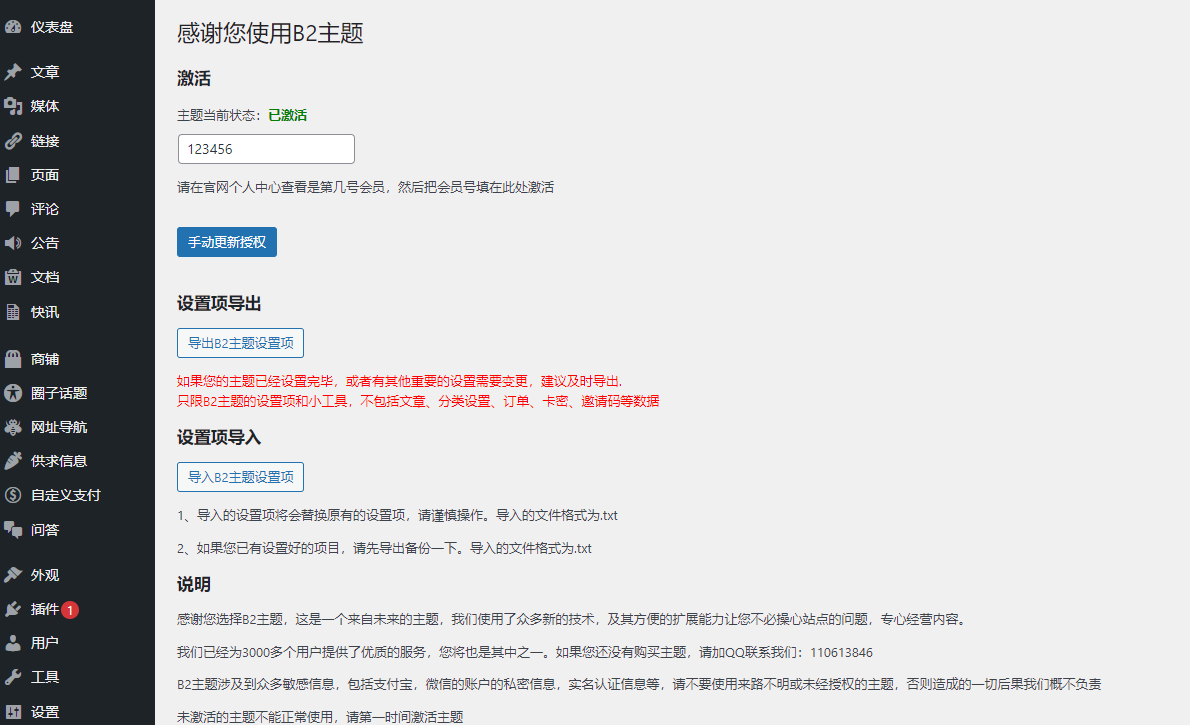The height and width of the screenshot is (725, 1190).
Task: Click the media icon beside 媒体
Action: [13, 106]
